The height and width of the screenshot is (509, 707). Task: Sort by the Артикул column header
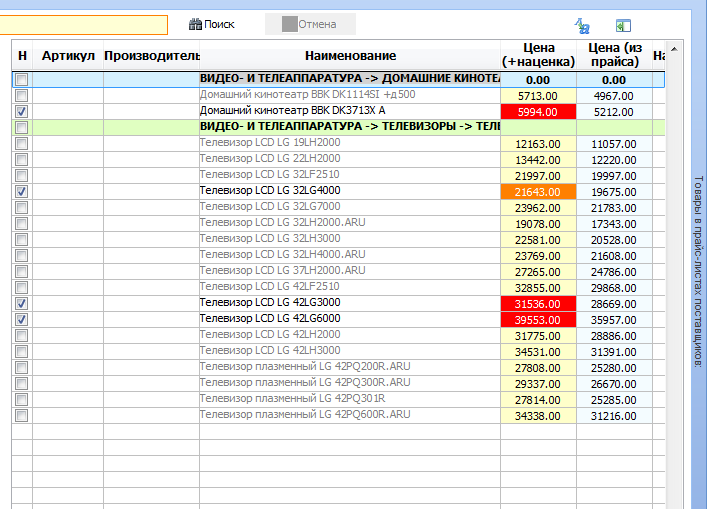pos(68,56)
